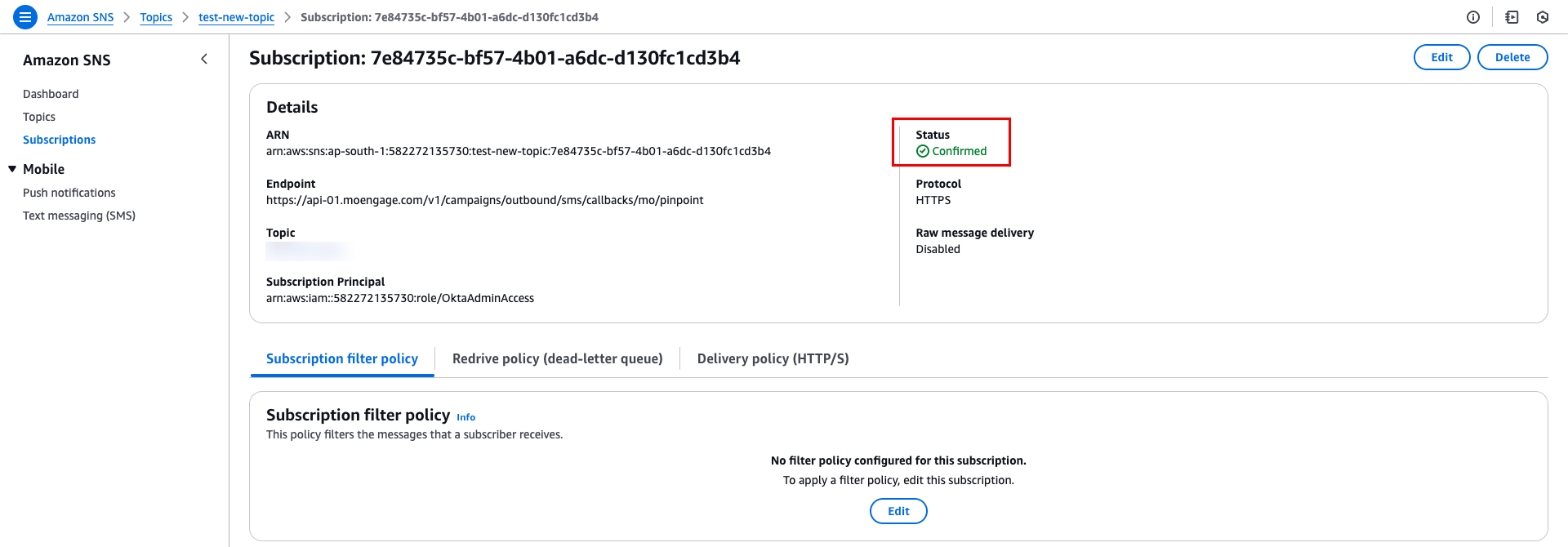Open Push notifications in sidebar
This screenshot has width=1568, height=547.
(69, 193)
